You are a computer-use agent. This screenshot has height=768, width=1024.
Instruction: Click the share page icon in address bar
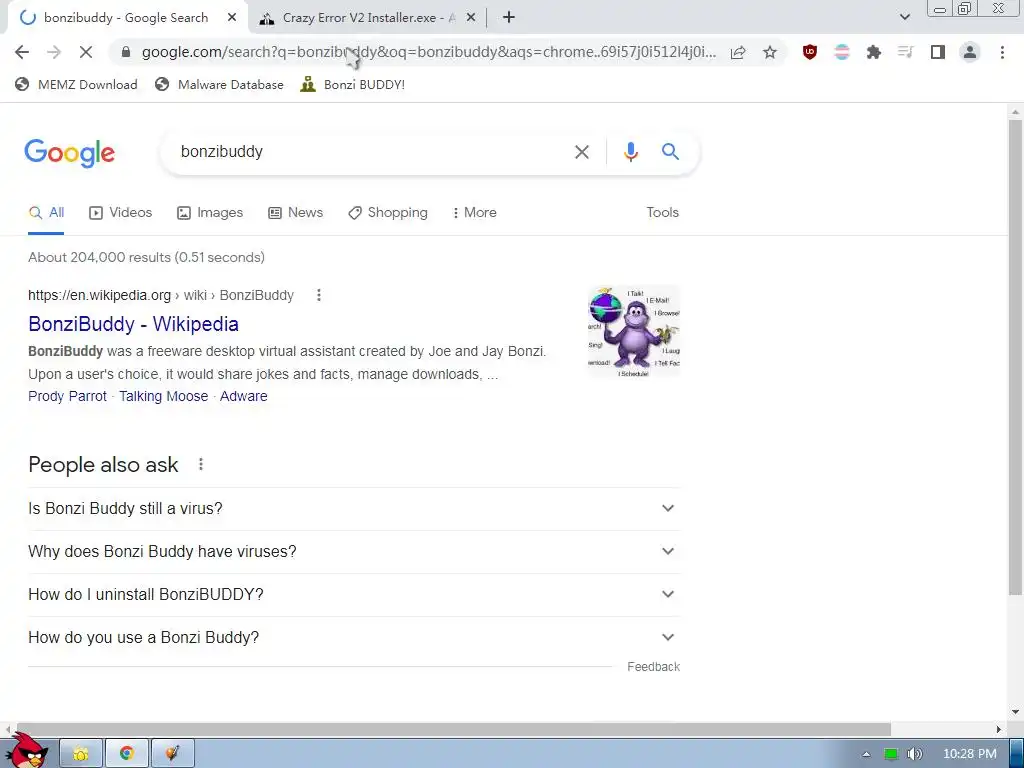738,52
